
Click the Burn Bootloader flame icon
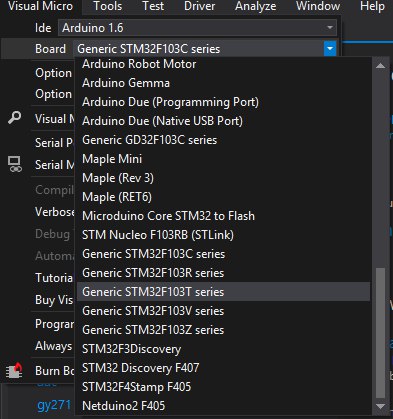click(14, 370)
